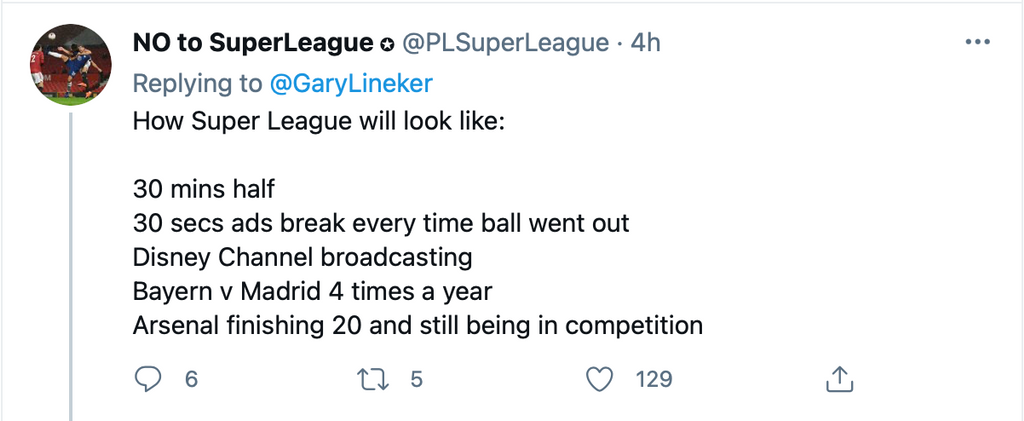Click the "30 mins half" line
Viewport: 1024px width, 421px height.
click(x=205, y=188)
